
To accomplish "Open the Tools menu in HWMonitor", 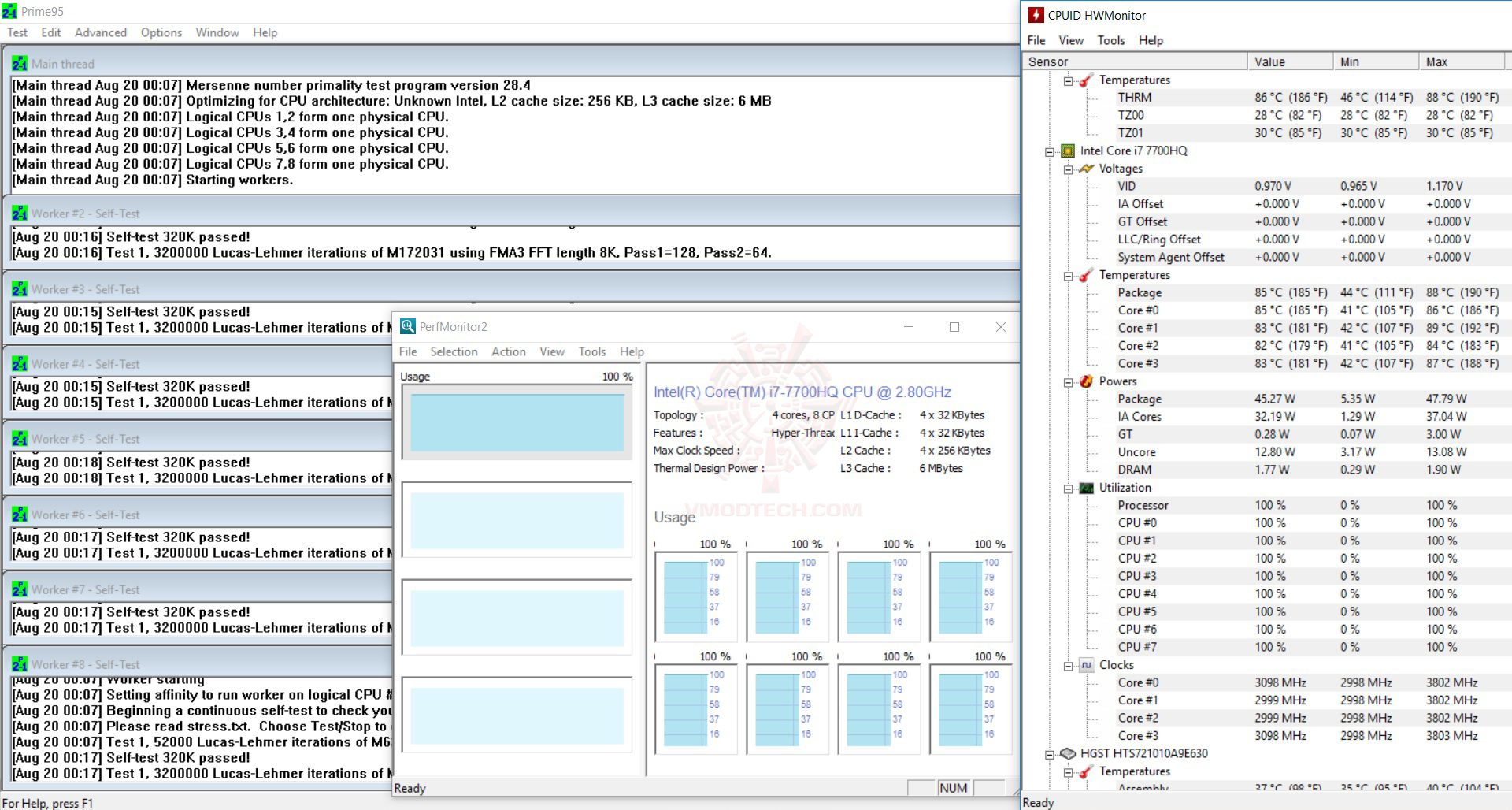I will coord(1110,40).
